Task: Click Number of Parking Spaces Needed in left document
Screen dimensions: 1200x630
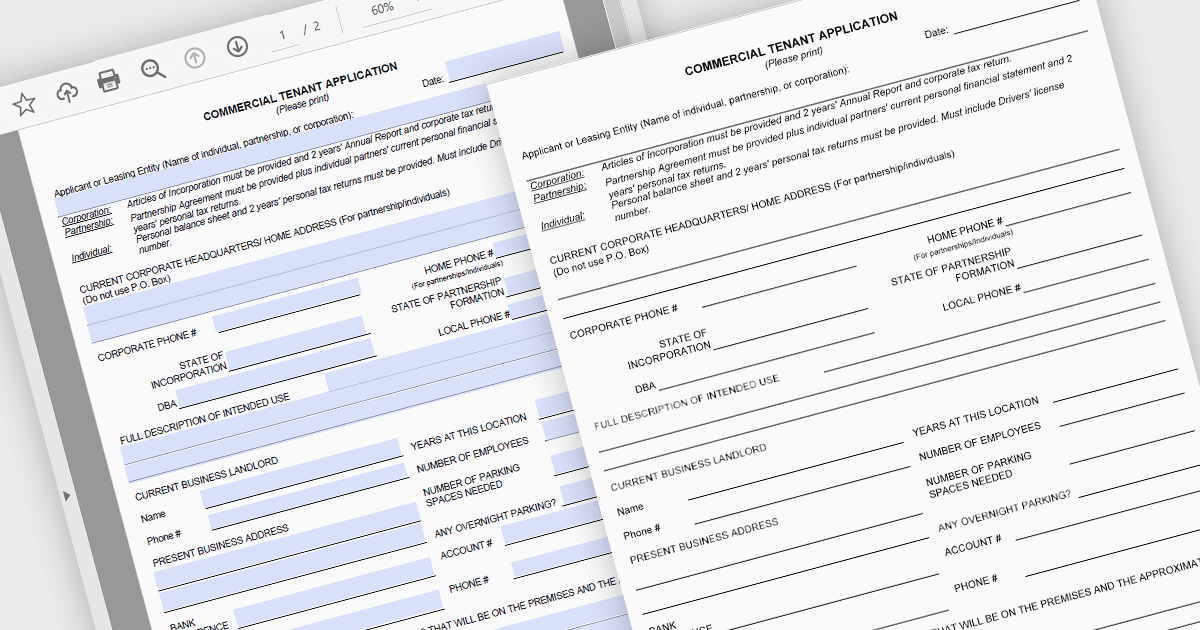Action: [470, 486]
